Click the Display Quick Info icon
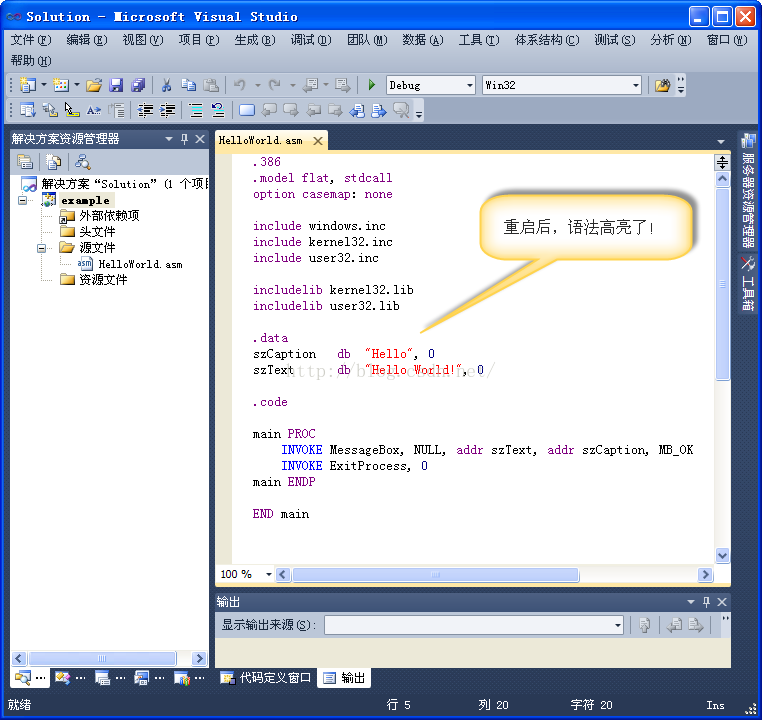Viewport: 762px width, 720px height. 72,110
